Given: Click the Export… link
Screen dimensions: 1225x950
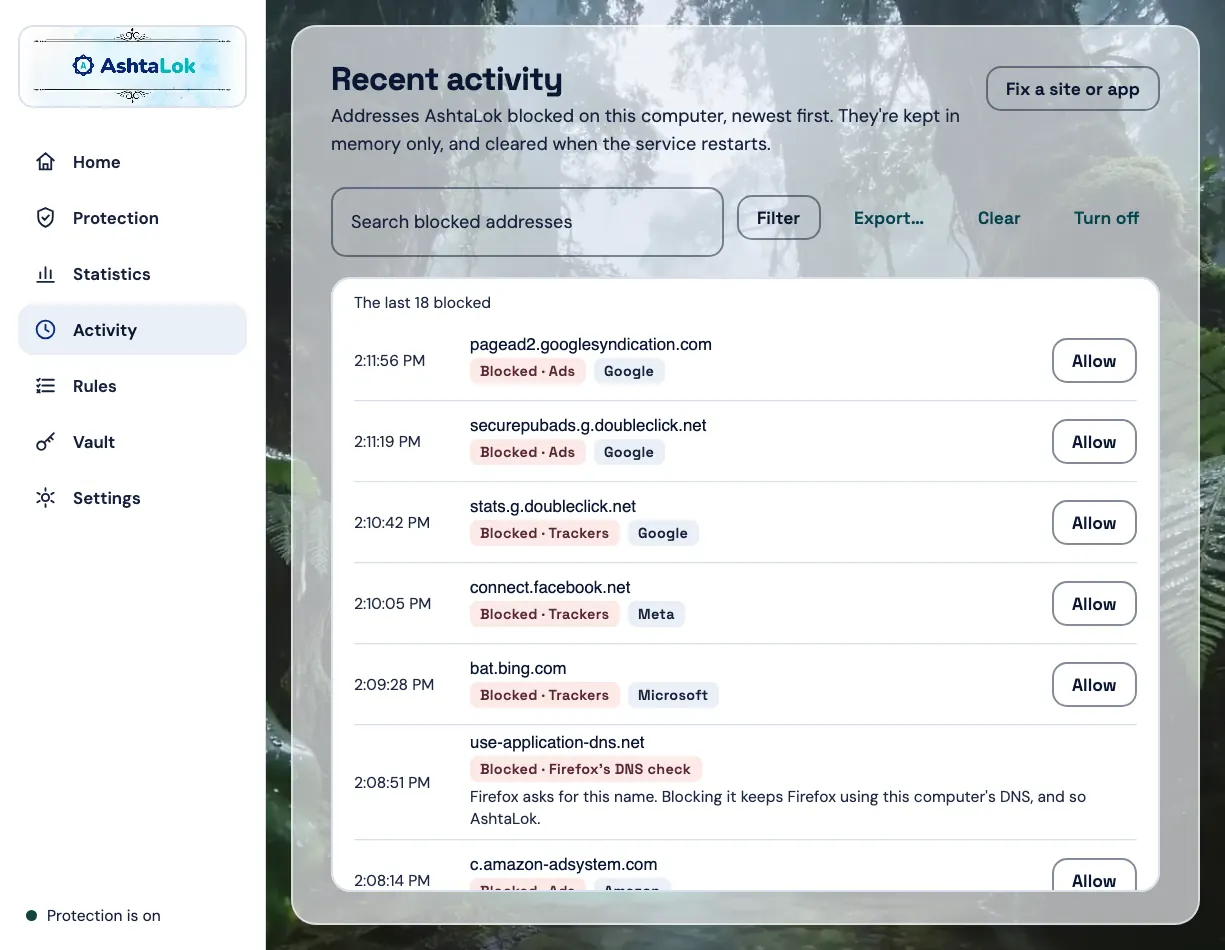Looking at the screenshot, I should pyautogui.click(x=888, y=218).
